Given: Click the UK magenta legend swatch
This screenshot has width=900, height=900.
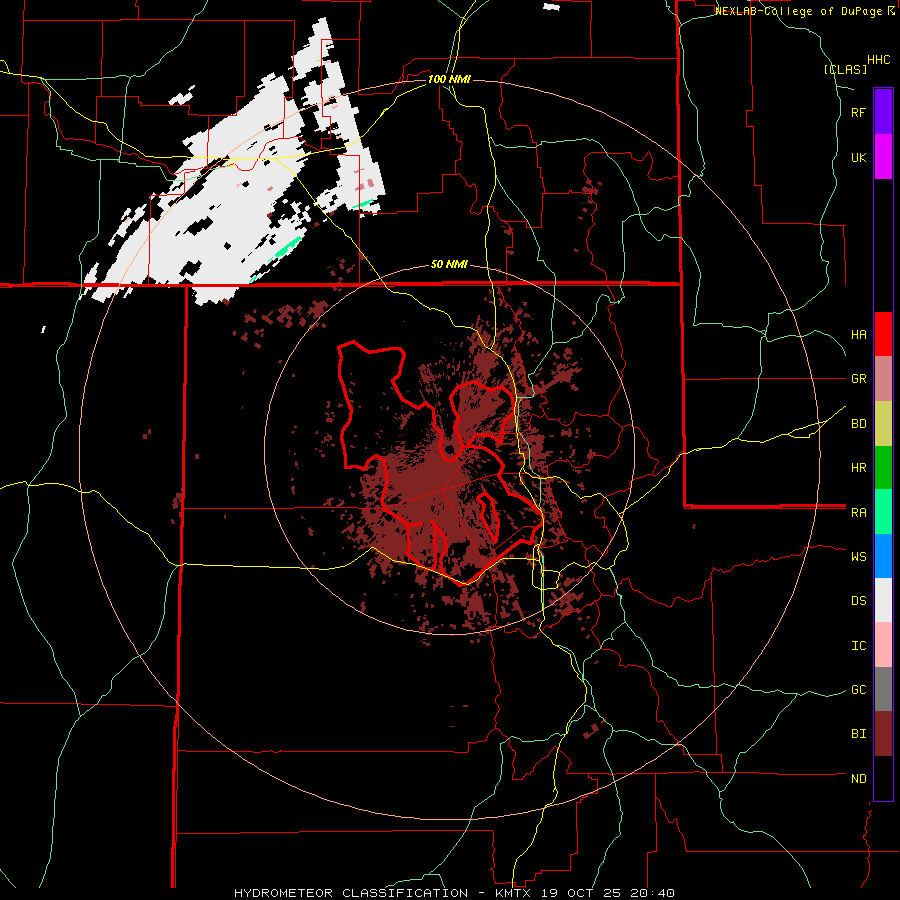Looking at the screenshot, I should [x=883, y=157].
